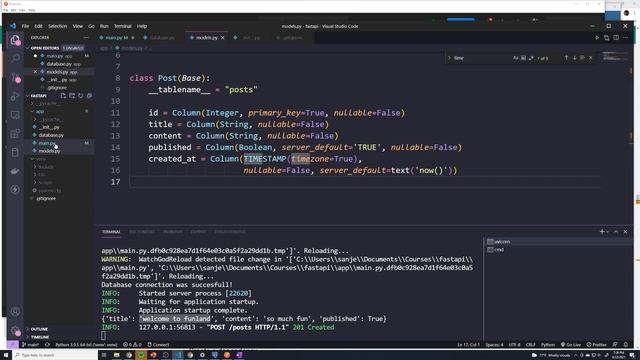
Task: Click Go Live in status bar
Action: click(x=571, y=344)
